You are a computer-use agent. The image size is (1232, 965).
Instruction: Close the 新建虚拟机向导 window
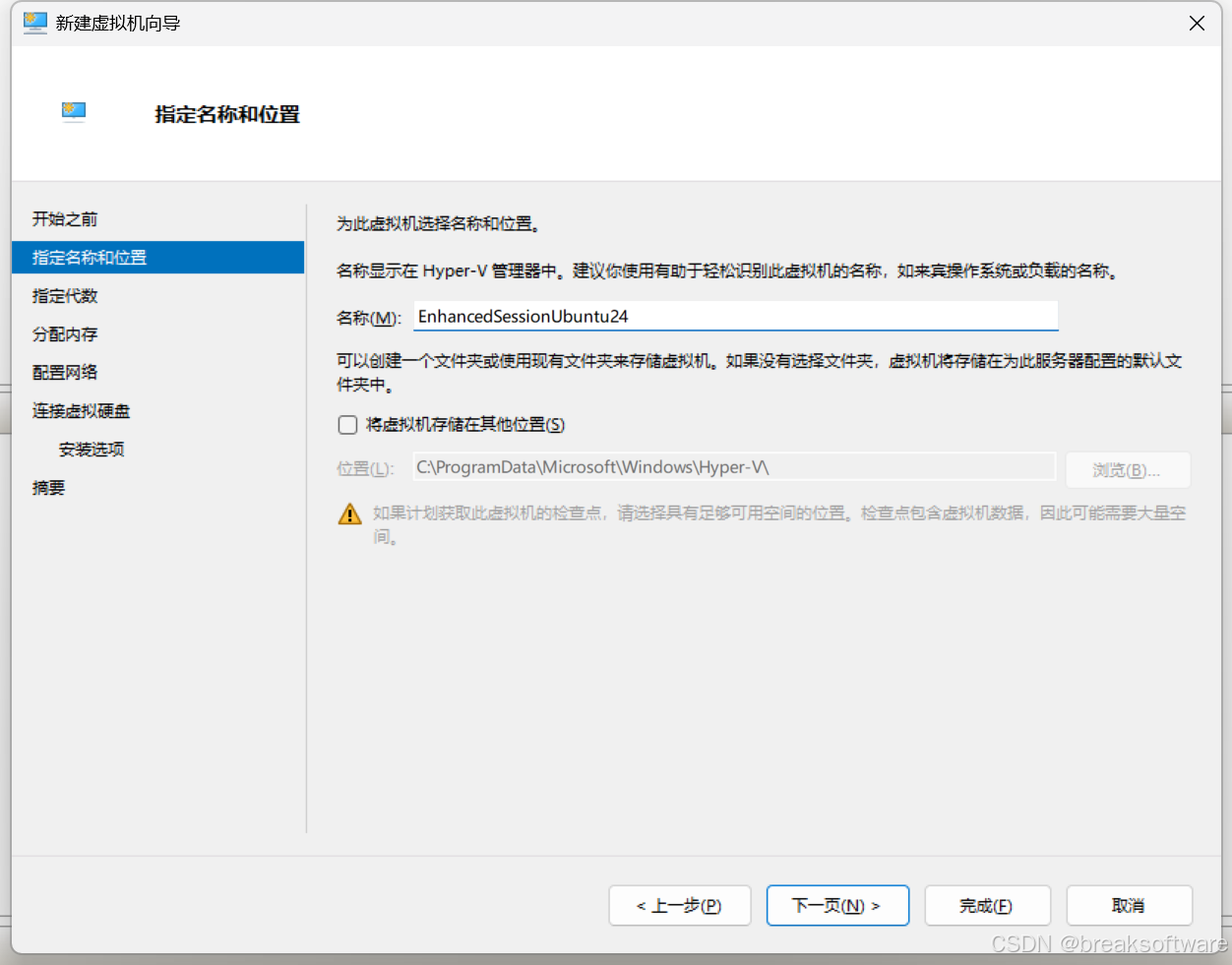1197,23
